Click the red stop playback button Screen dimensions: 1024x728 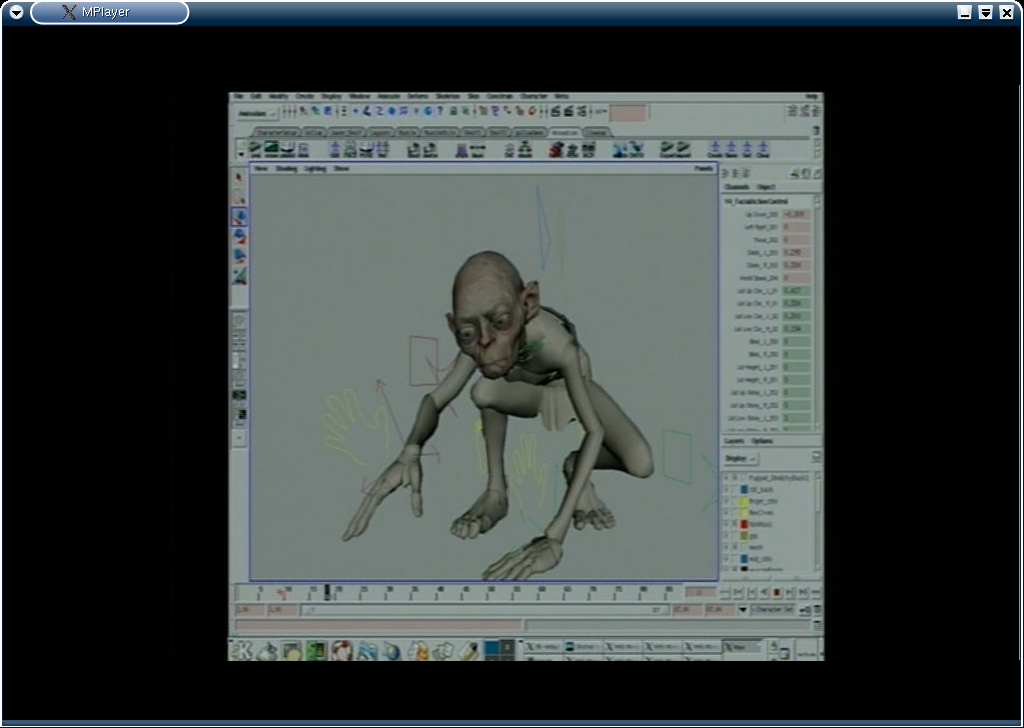click(x=777, y=593)
